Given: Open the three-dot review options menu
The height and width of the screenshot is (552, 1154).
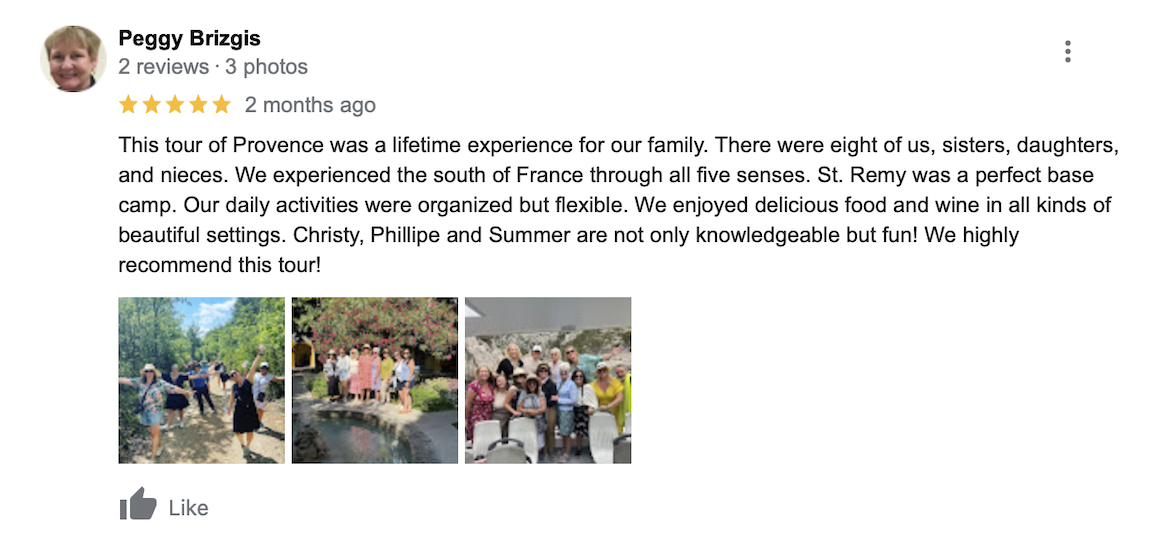Looking at the screenshot, I should (1067, 52).
